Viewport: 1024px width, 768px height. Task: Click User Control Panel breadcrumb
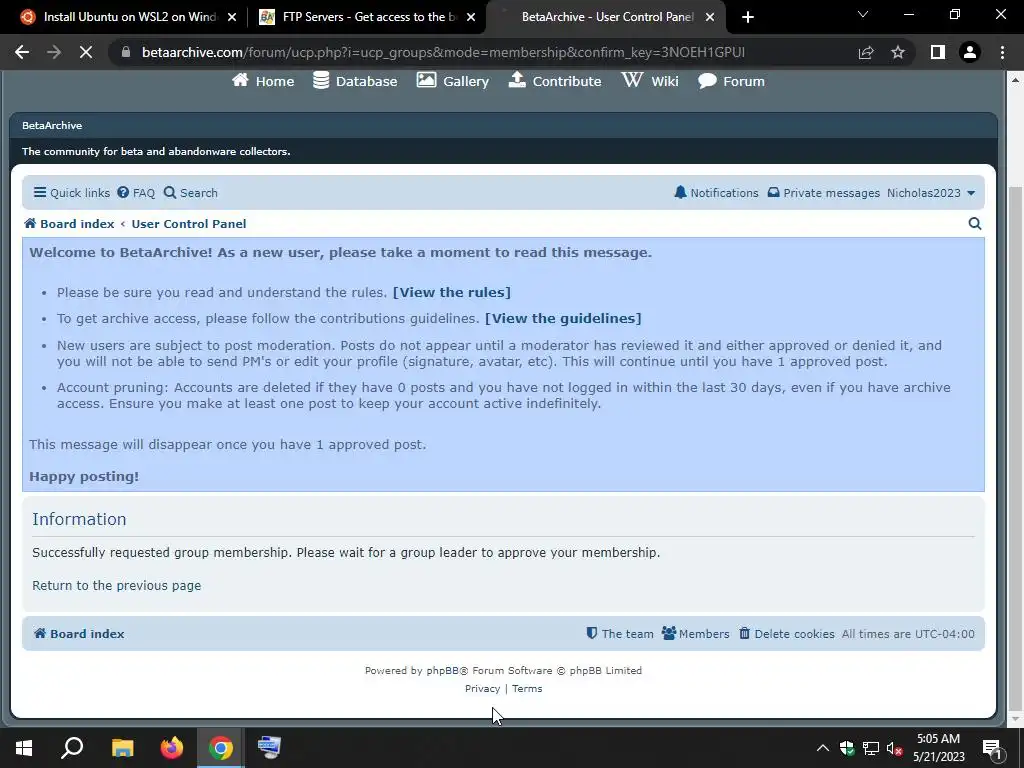point(189,223)
